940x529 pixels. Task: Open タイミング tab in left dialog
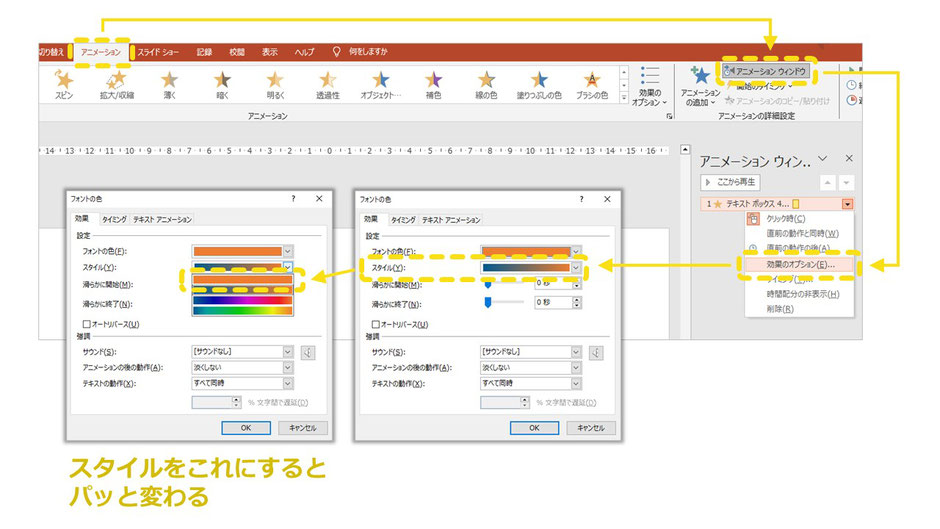point(114,220)
